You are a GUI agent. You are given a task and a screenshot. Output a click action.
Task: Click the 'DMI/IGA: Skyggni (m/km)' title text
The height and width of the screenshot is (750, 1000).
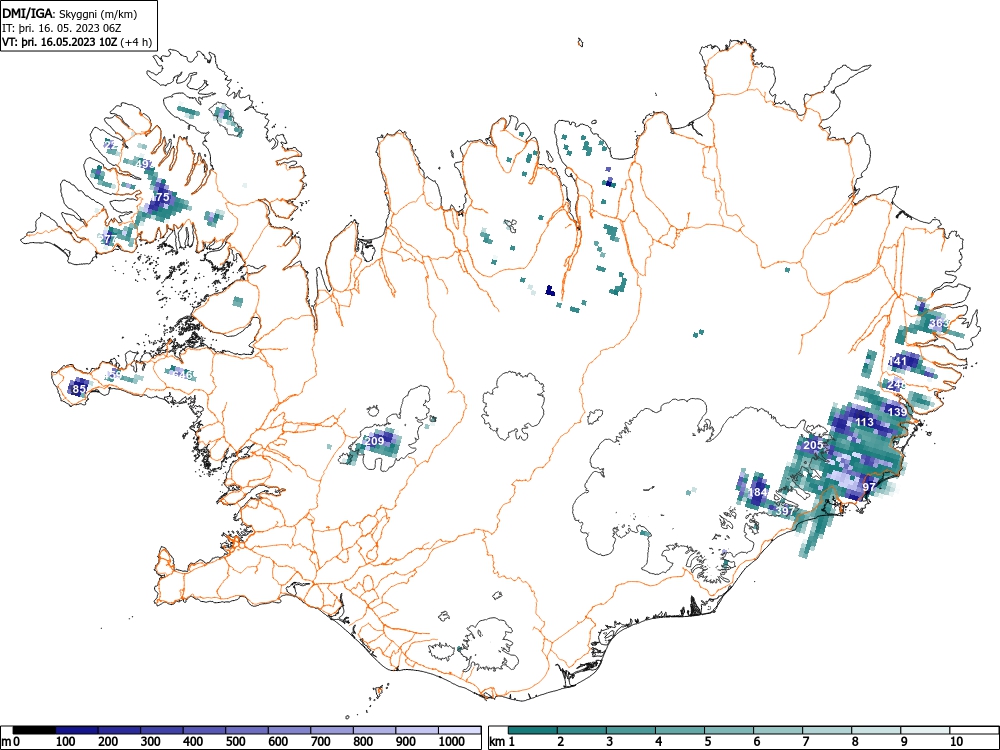[x=70, y=13]
